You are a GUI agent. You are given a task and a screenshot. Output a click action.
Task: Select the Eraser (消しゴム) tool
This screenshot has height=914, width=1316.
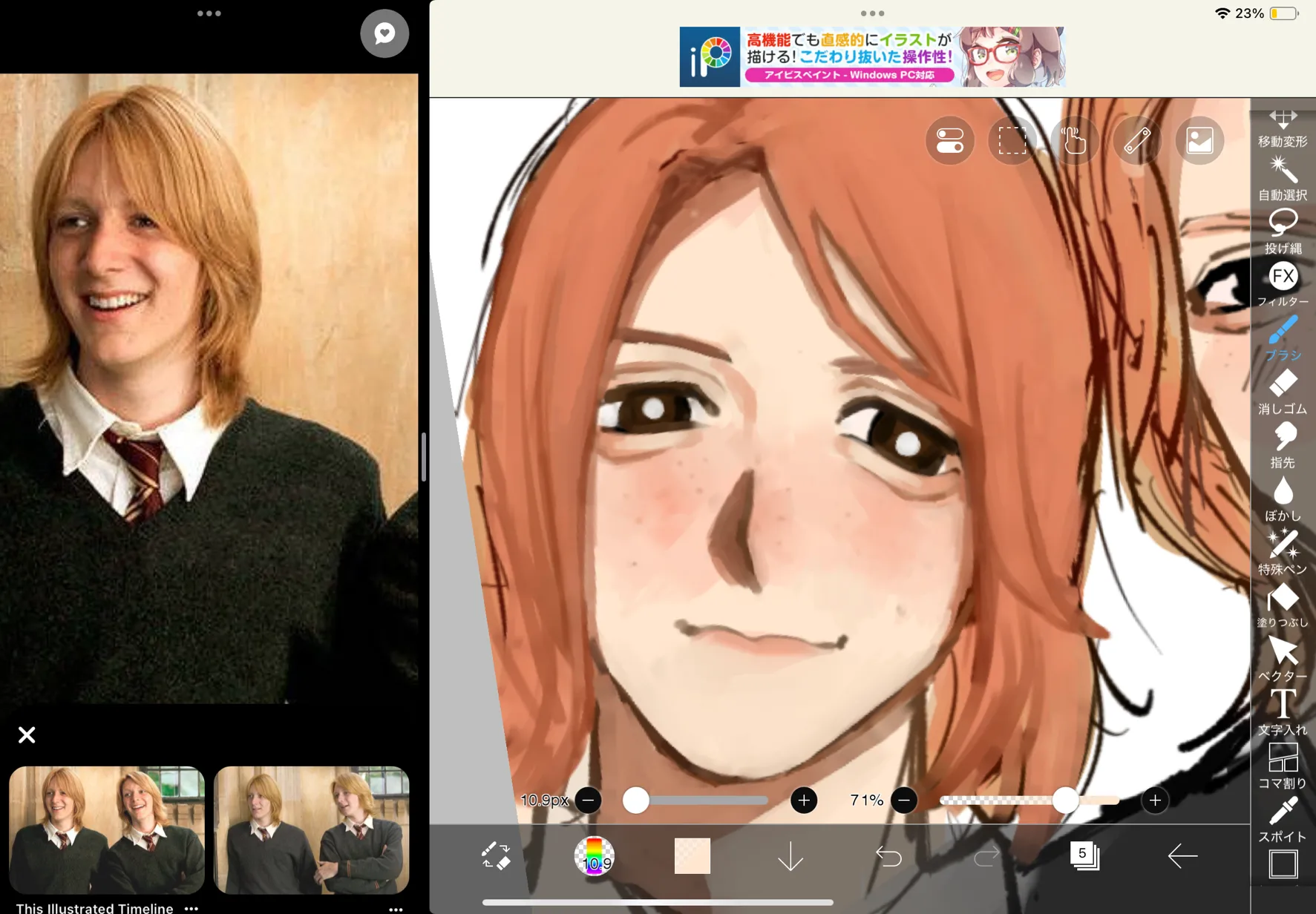pyautogui.click(x=1283, y=392)
